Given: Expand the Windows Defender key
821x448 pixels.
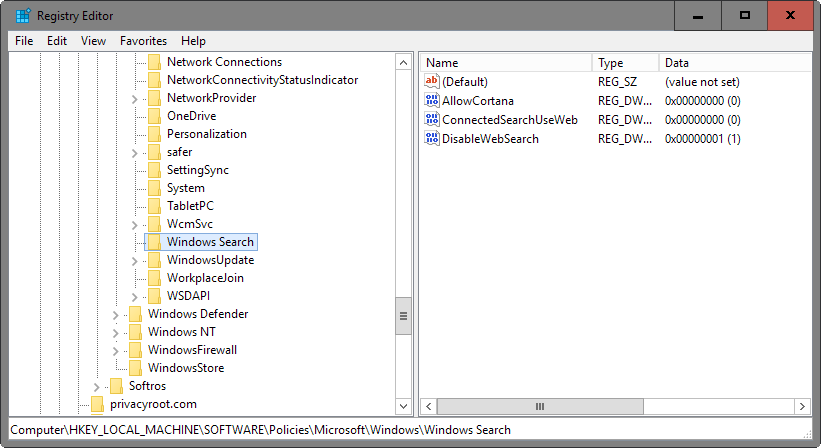Looking at the screenshot, I should pos(116,315).
